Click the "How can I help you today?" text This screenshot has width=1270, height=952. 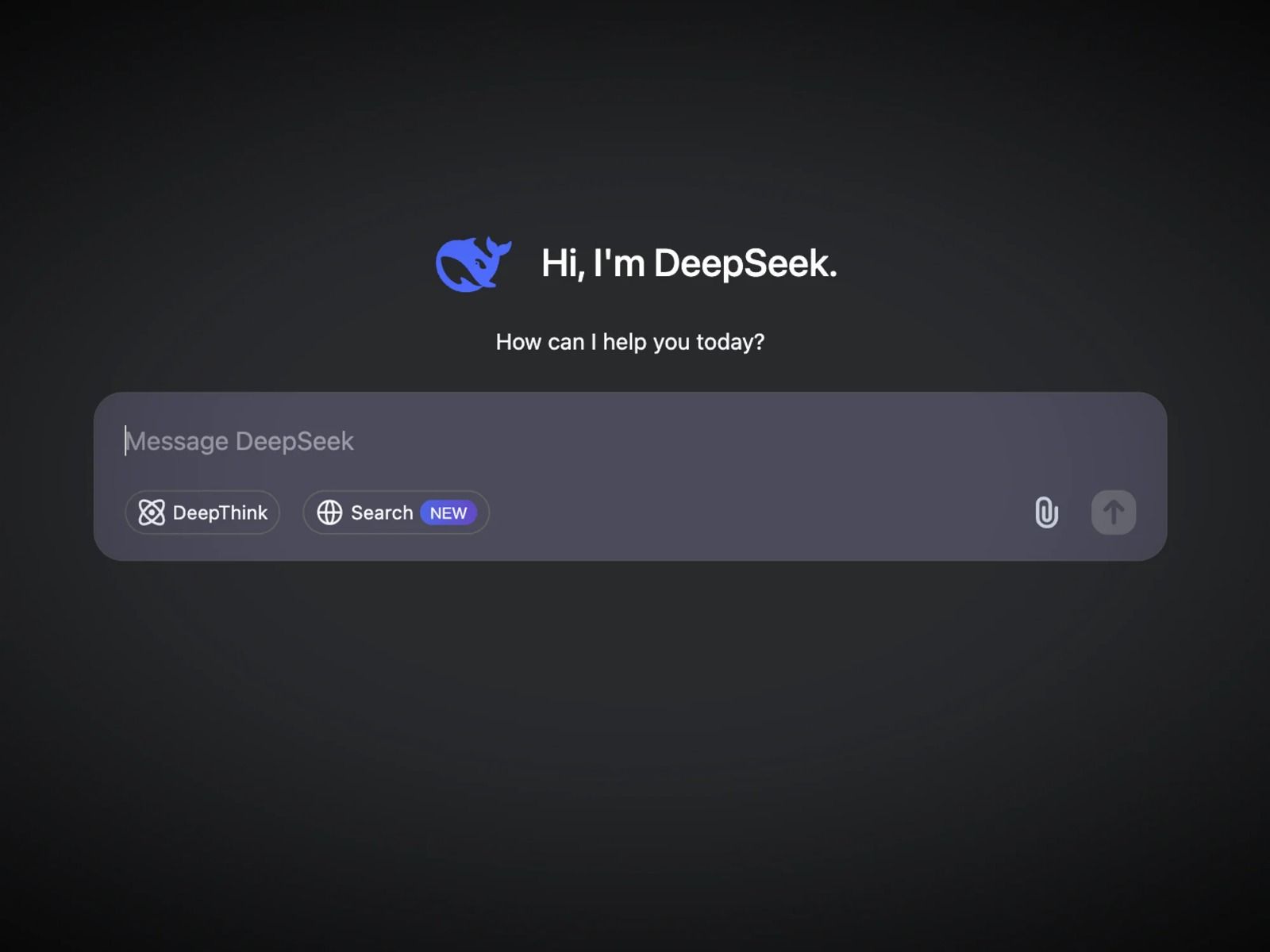[630, 342]
